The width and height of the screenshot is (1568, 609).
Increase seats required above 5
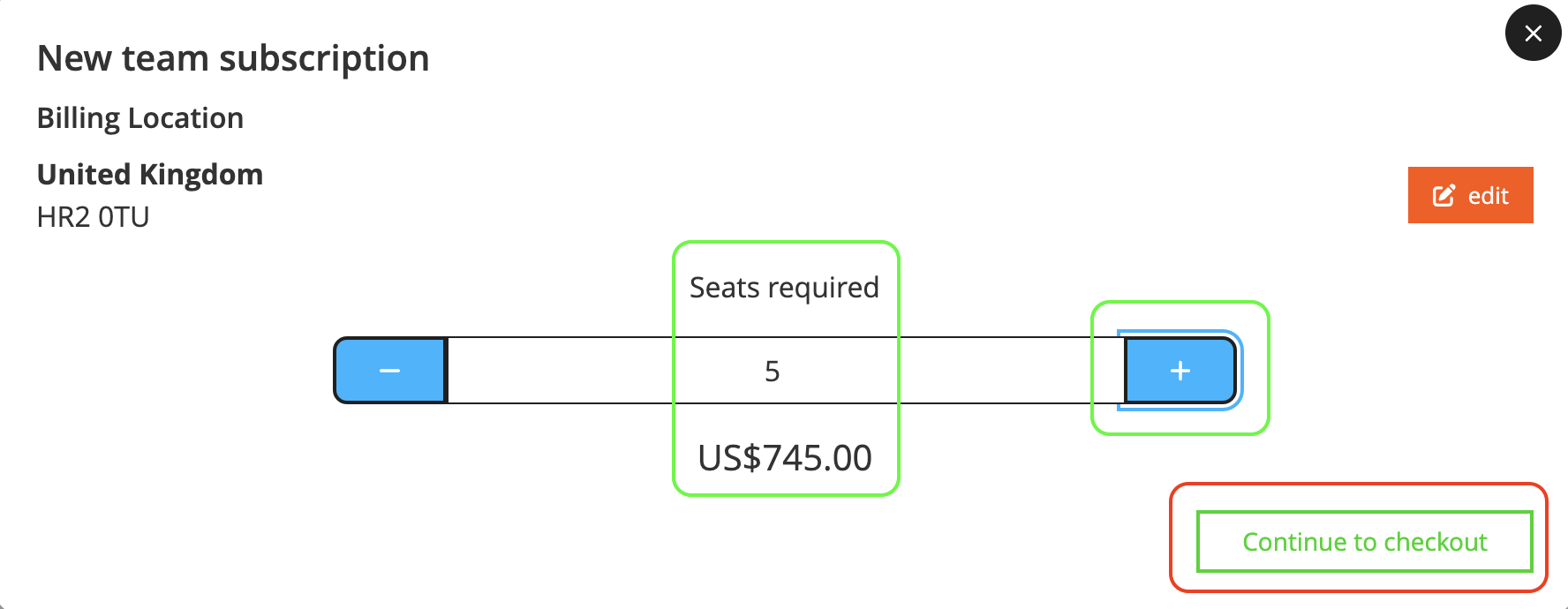[1180, 371]
